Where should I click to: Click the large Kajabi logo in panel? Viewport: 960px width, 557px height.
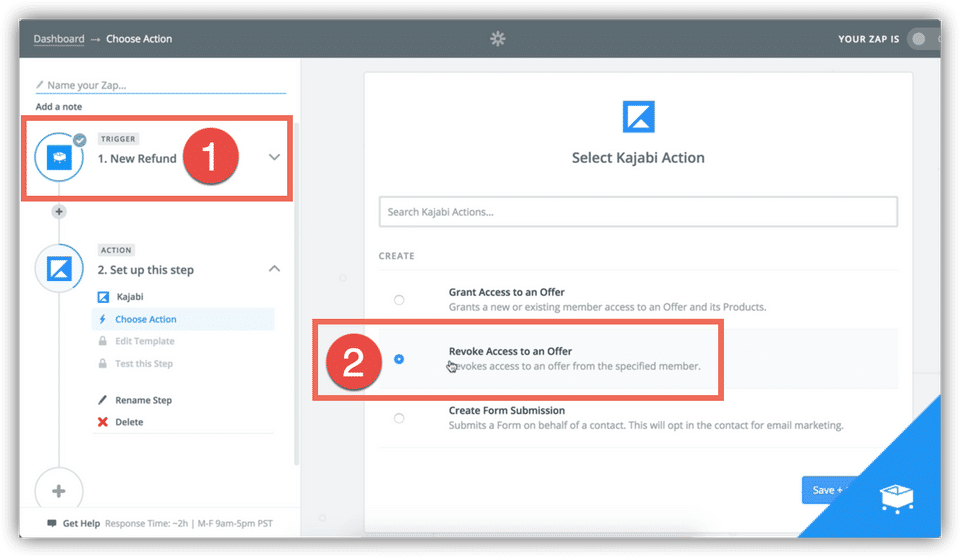click(x=638, y=116)
